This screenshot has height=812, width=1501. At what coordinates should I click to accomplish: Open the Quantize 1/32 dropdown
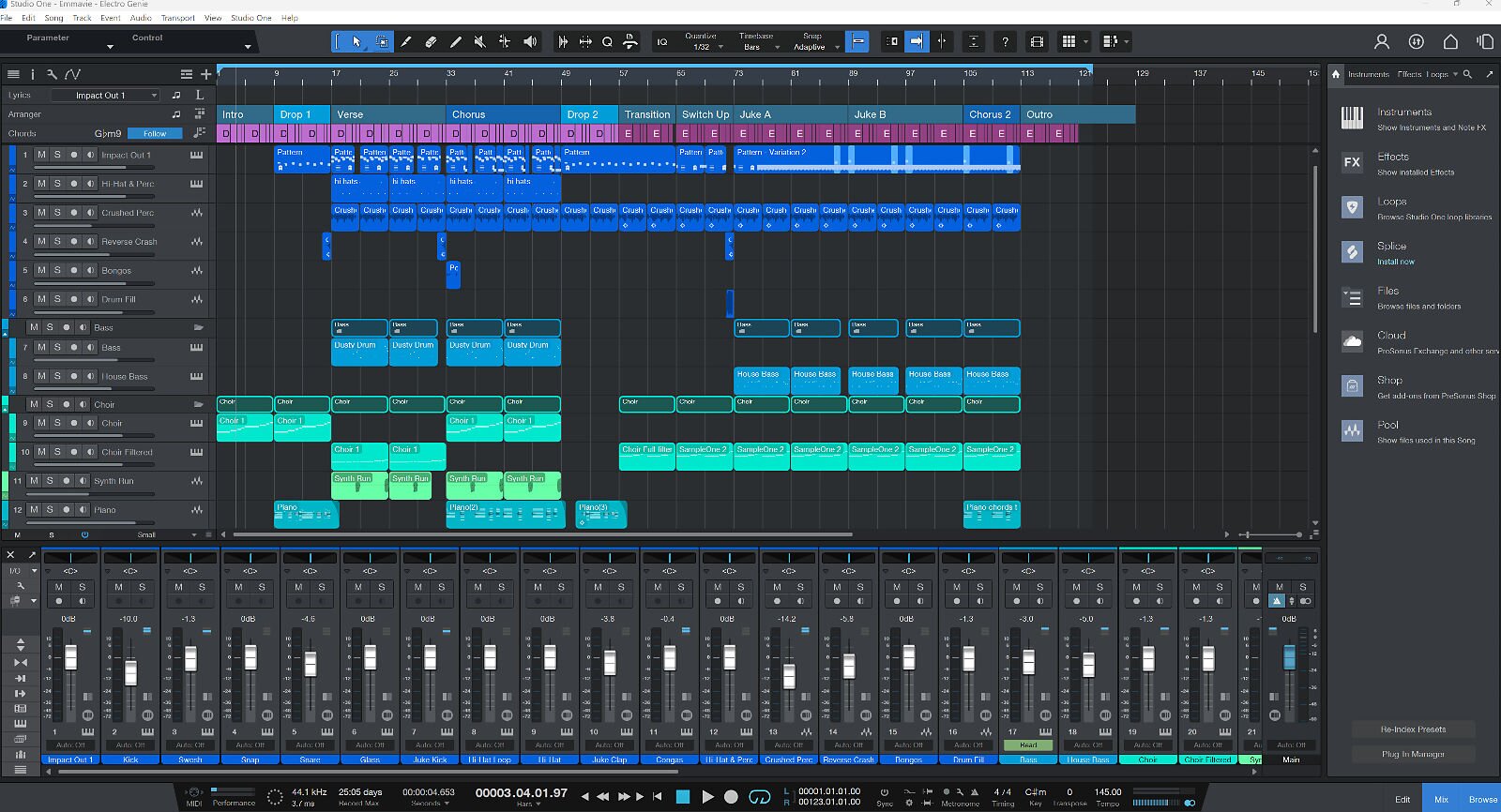click(702, 47)
